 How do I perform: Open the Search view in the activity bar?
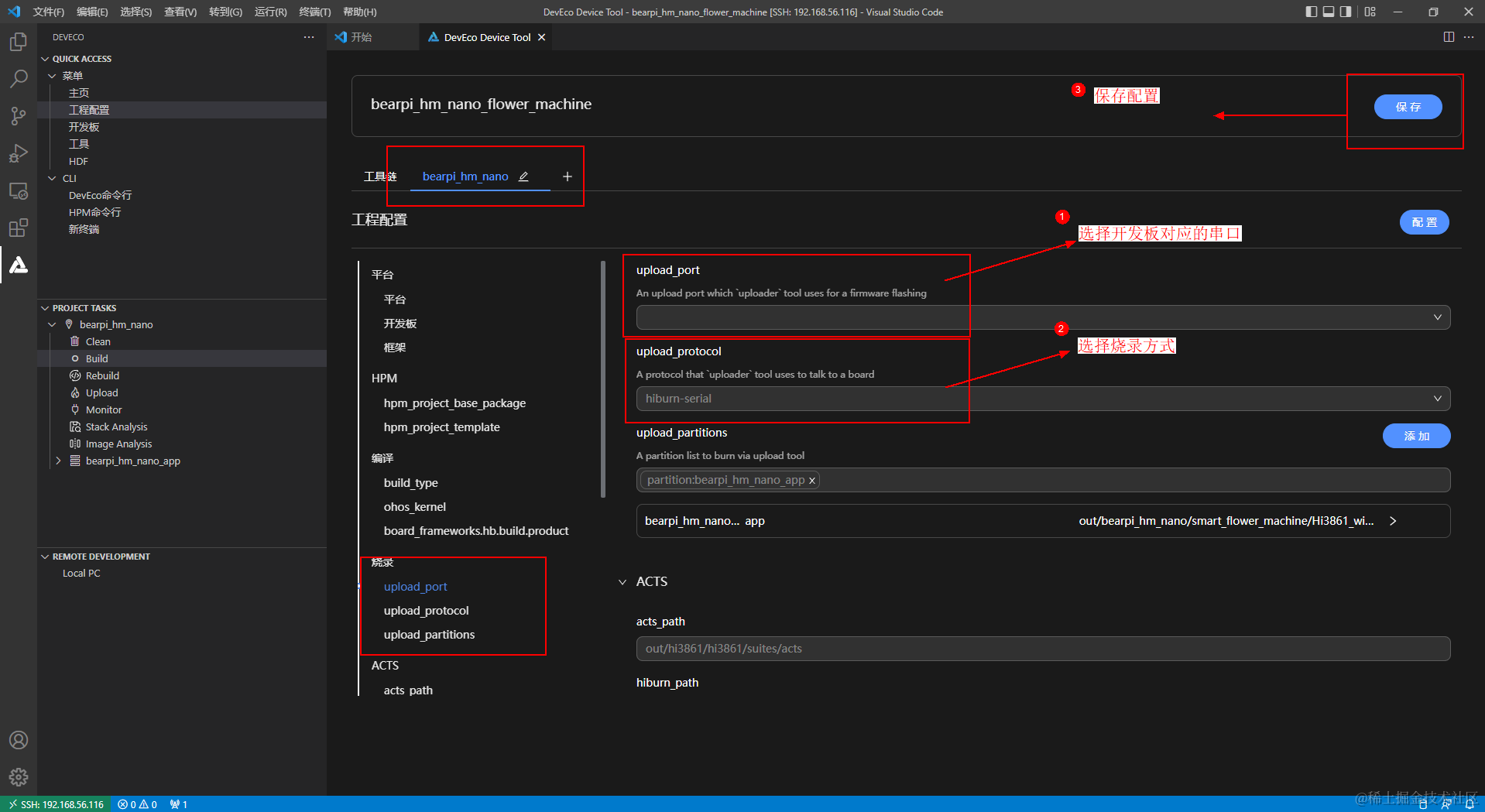pos(19,78)
